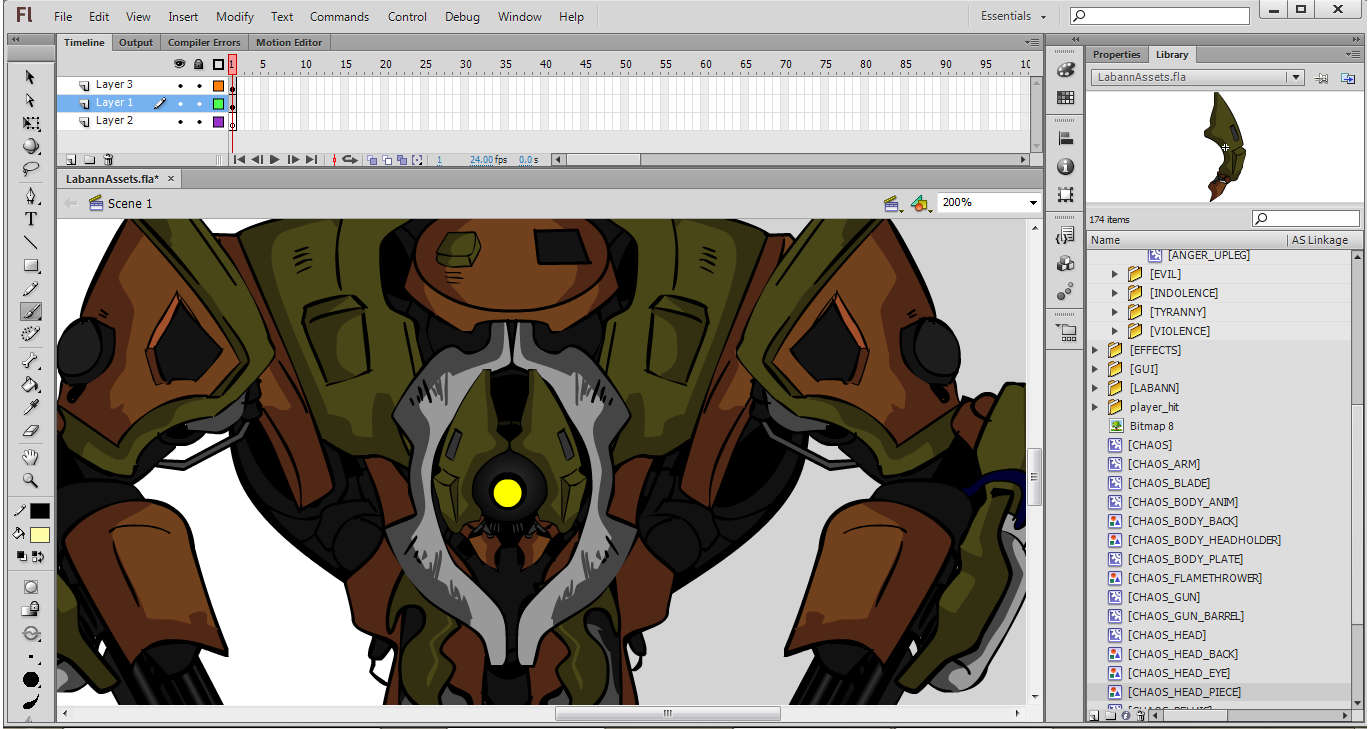Toggle Onion Skin in timeline
The height and width of the screenshot is (729, 1369).
click(x=372, y=160)
